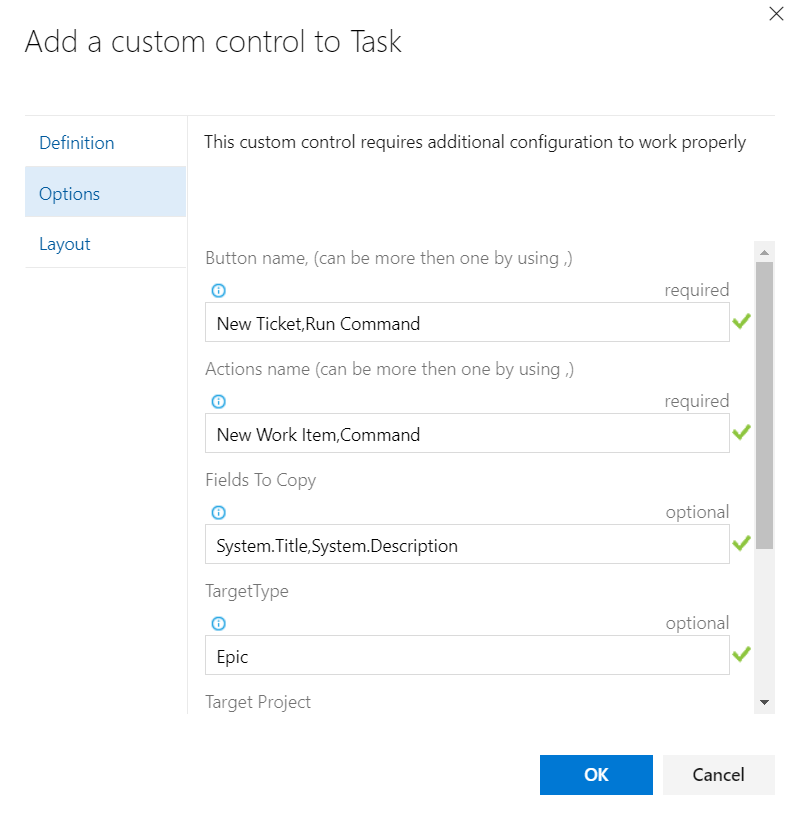Switch to the Layout tab
Screen dimensions: 802x821
(x=65, y=244)
